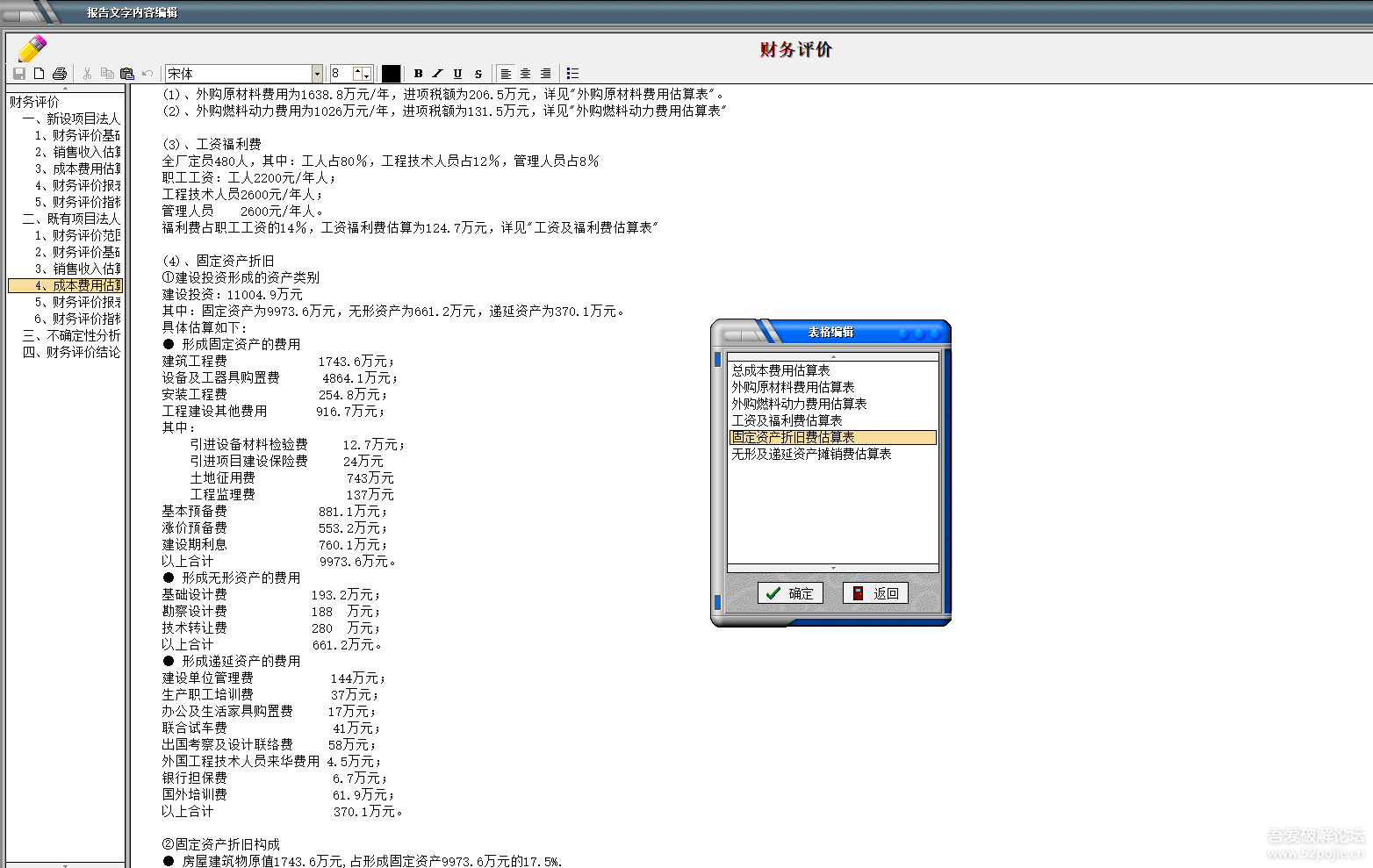Click the dialog list's top scroll arrow
1373x868 pixels.
(x=833, y=356)
